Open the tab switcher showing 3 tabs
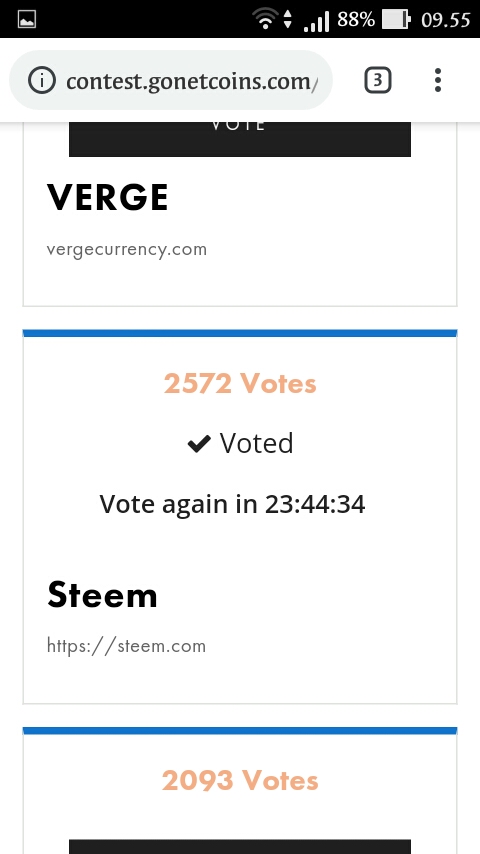The height and width of the screenshot is (854, 480). coord(378,81)
